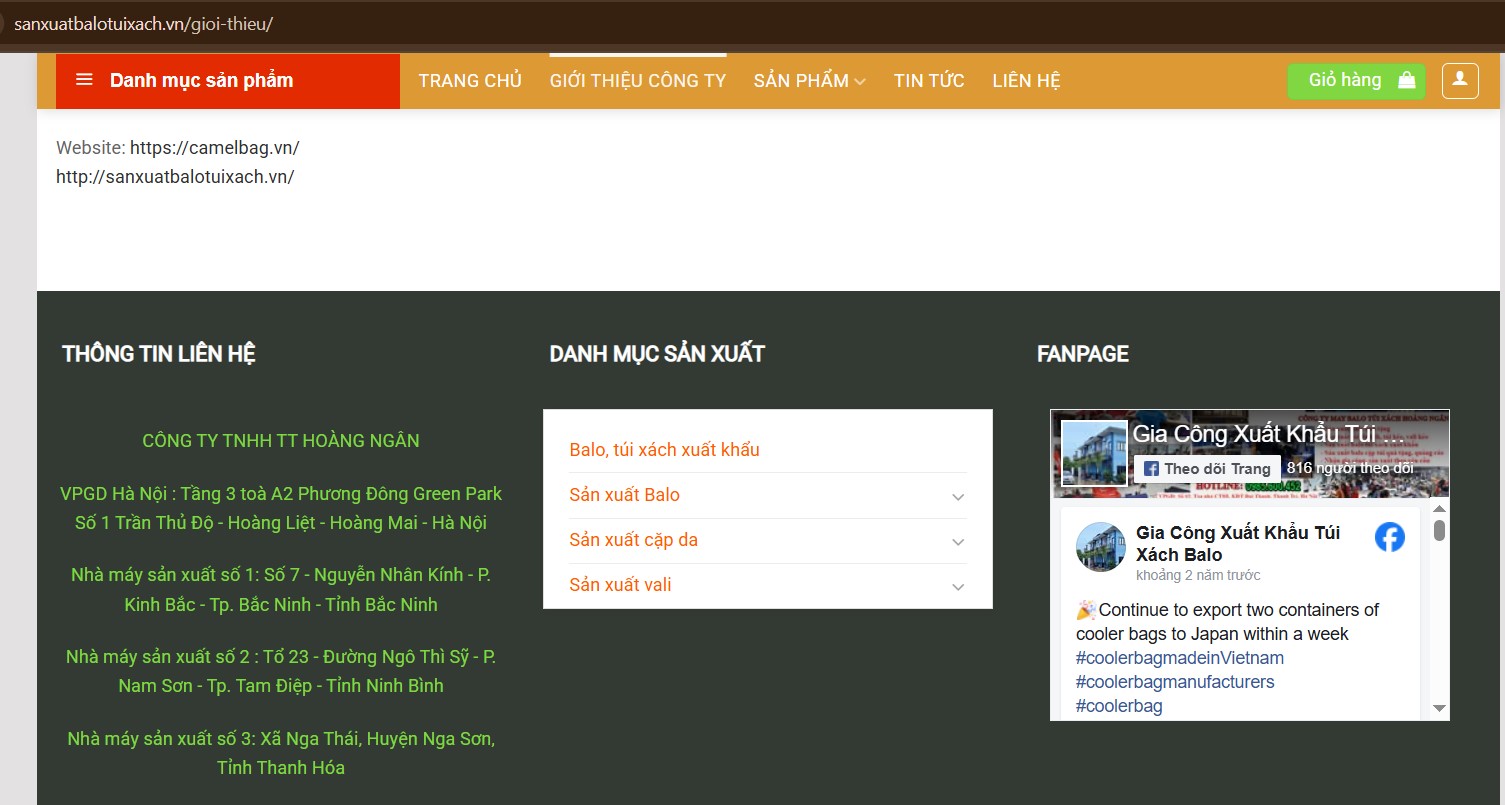This screenshot has width=1505, height=805.
Task: Open the sanxuatbalotuixach.vn link
Action: pos(175,177)
